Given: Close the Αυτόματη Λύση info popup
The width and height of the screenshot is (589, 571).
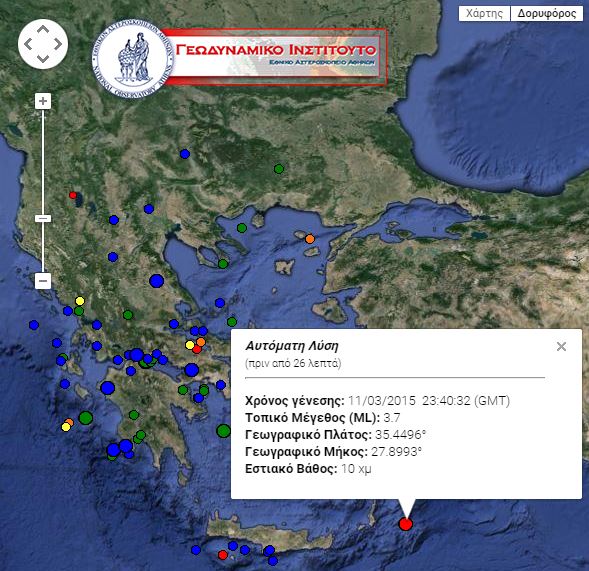Looking at the screenshot, I should pos(561,346).
